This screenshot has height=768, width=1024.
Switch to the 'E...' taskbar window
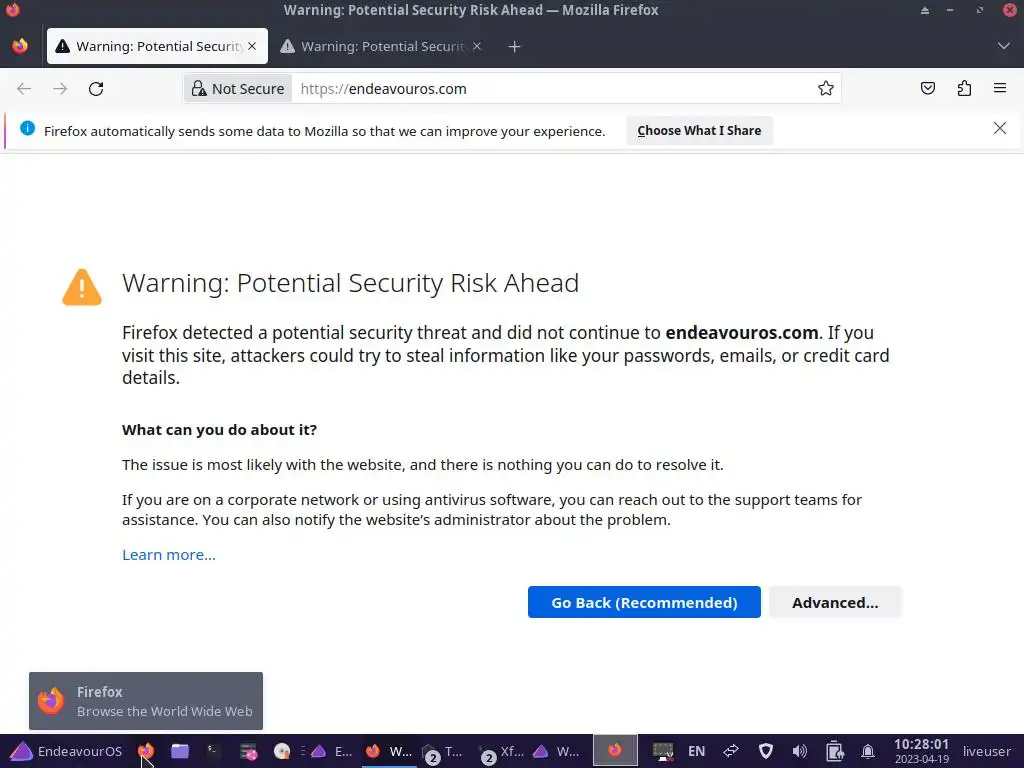point(332,752)
